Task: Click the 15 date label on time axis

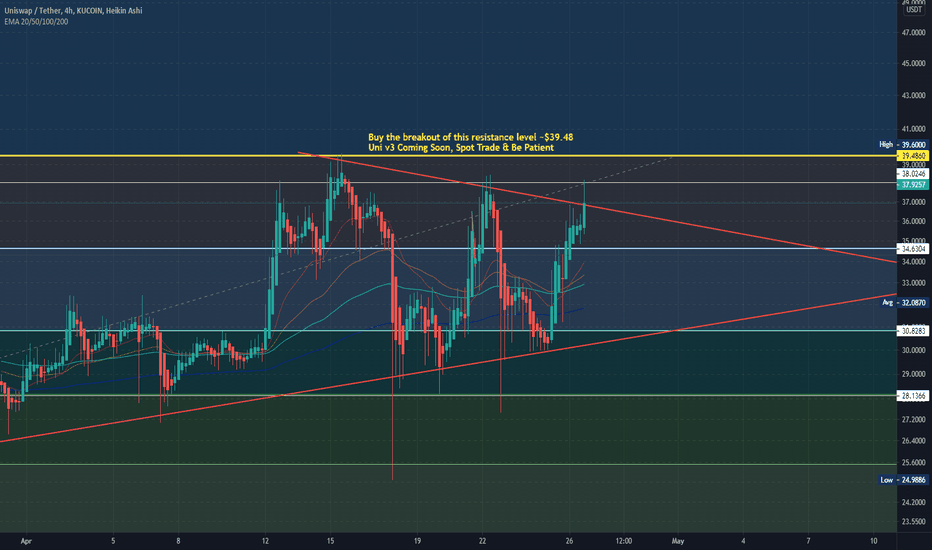Action: (330, 541)
